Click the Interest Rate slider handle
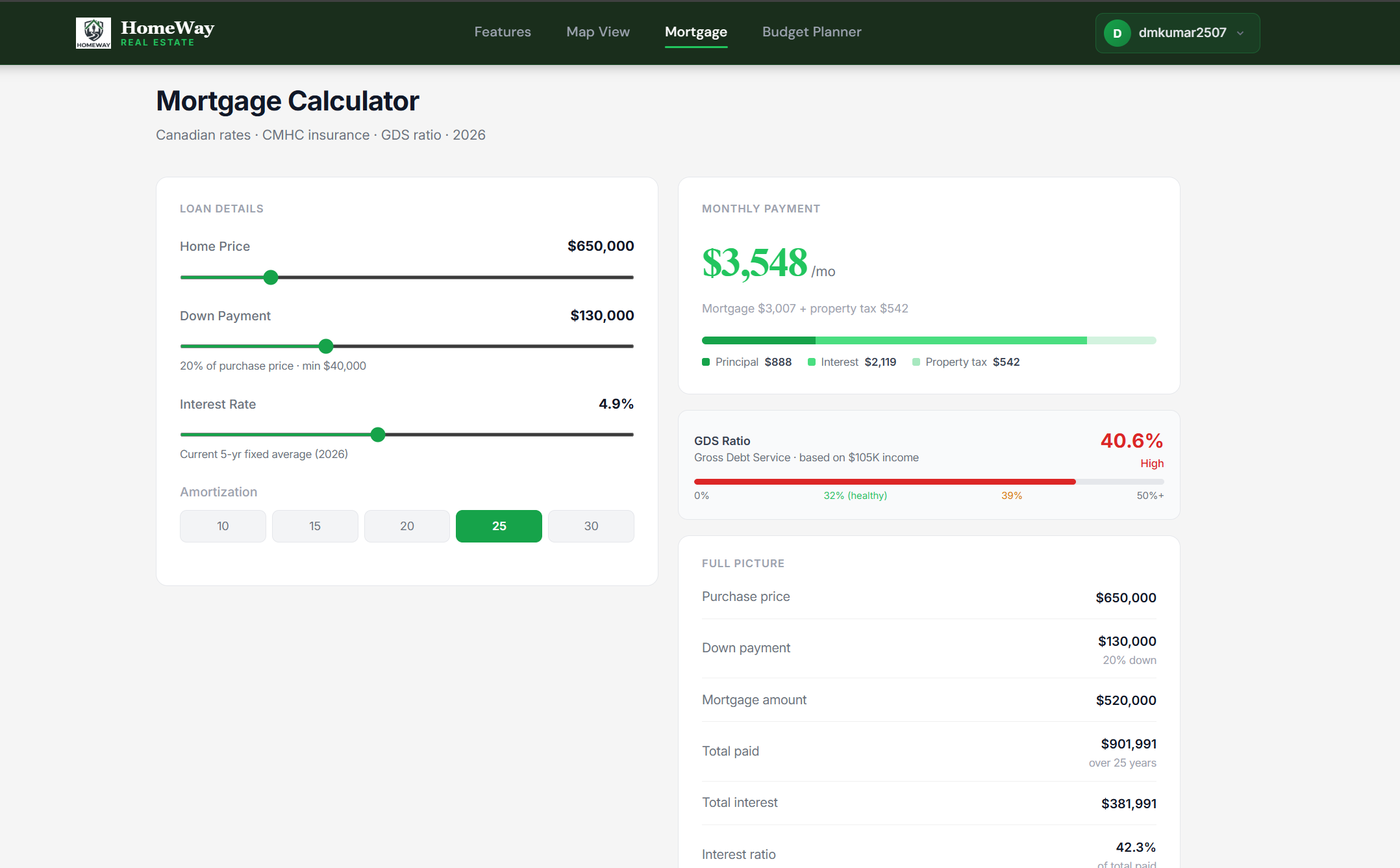This screenshot has height=868, width=1400. coord(378,435)
